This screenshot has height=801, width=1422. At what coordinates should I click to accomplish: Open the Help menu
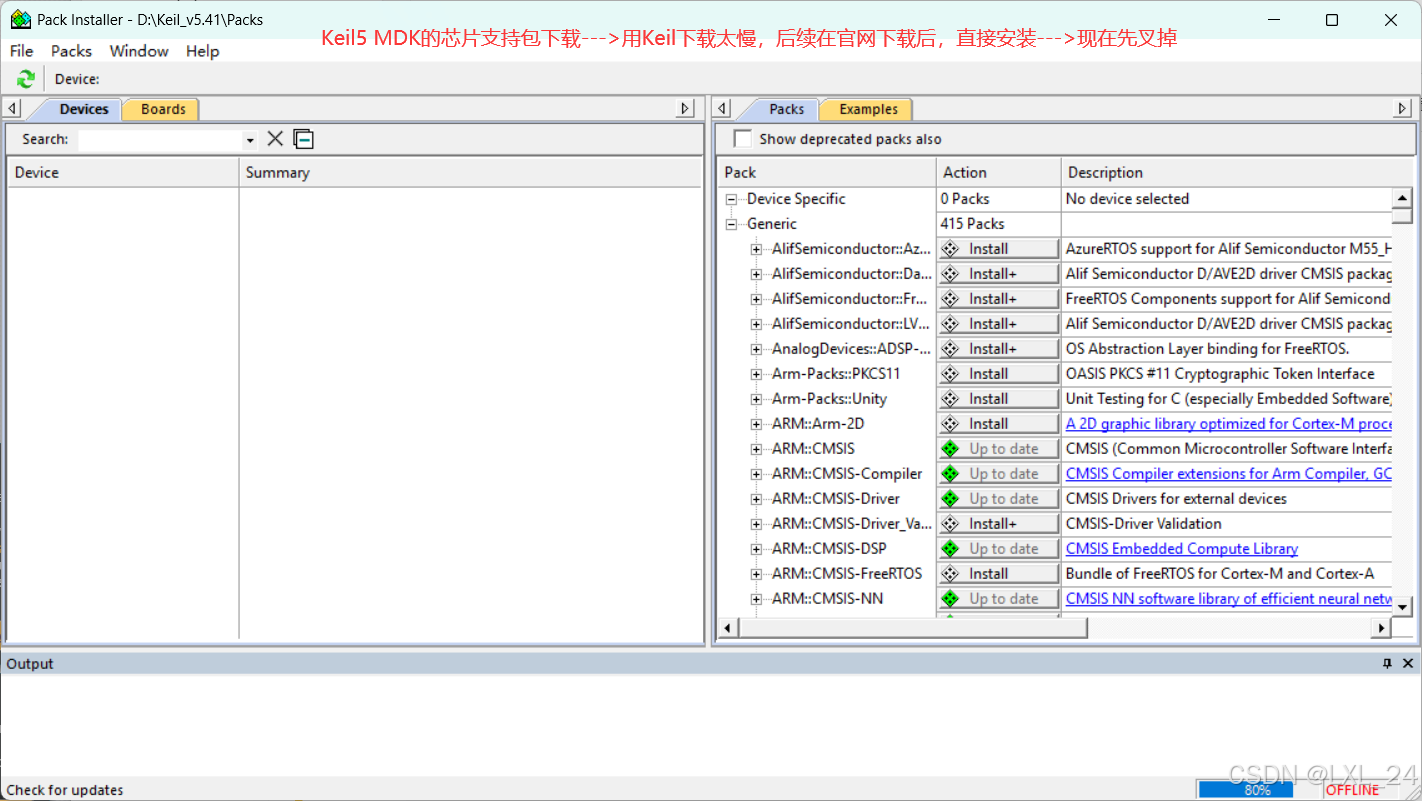tap(202, 51)
